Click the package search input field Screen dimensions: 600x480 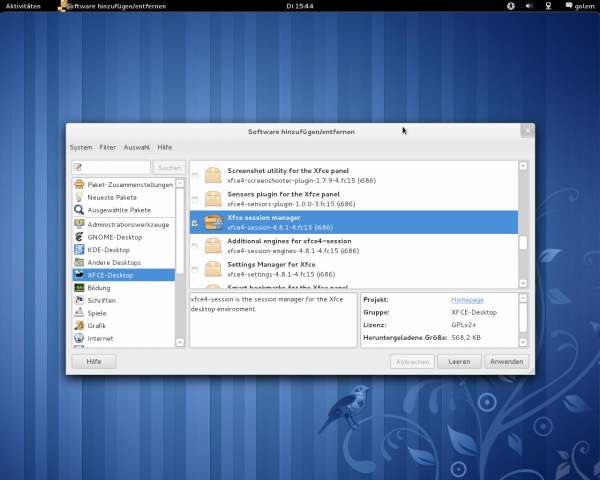point(111,167)
